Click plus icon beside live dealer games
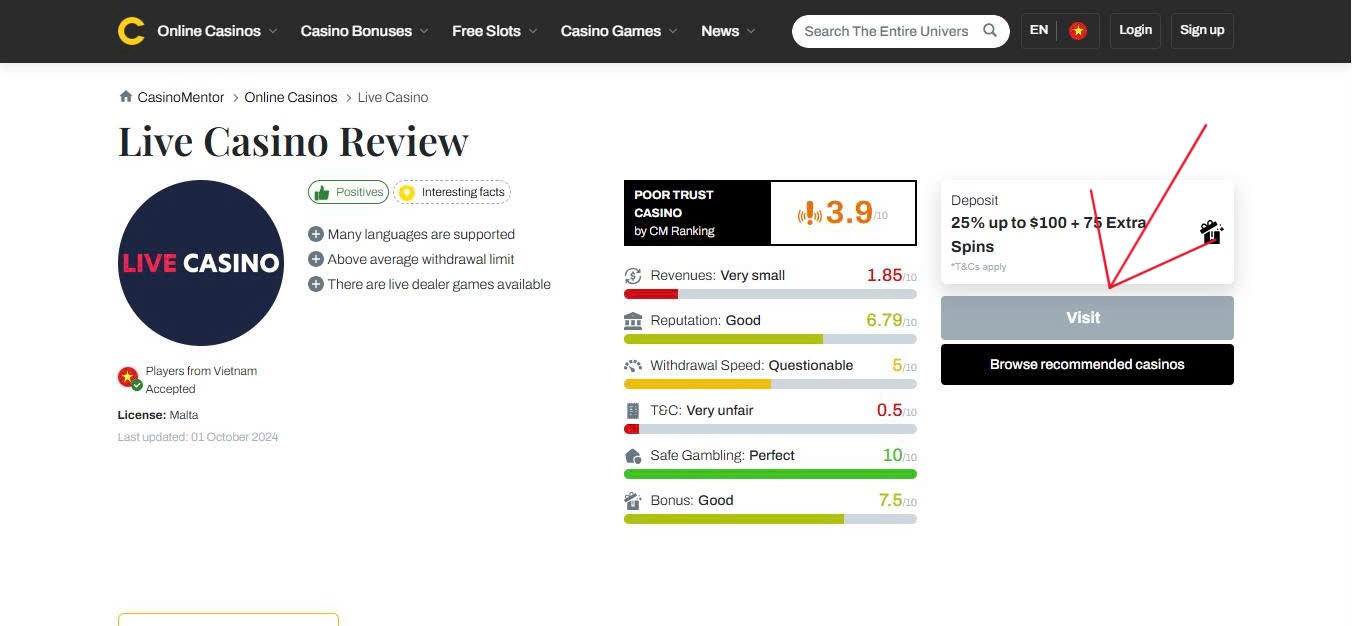This screenshot has width=1352, height=626. click(316, 284)
